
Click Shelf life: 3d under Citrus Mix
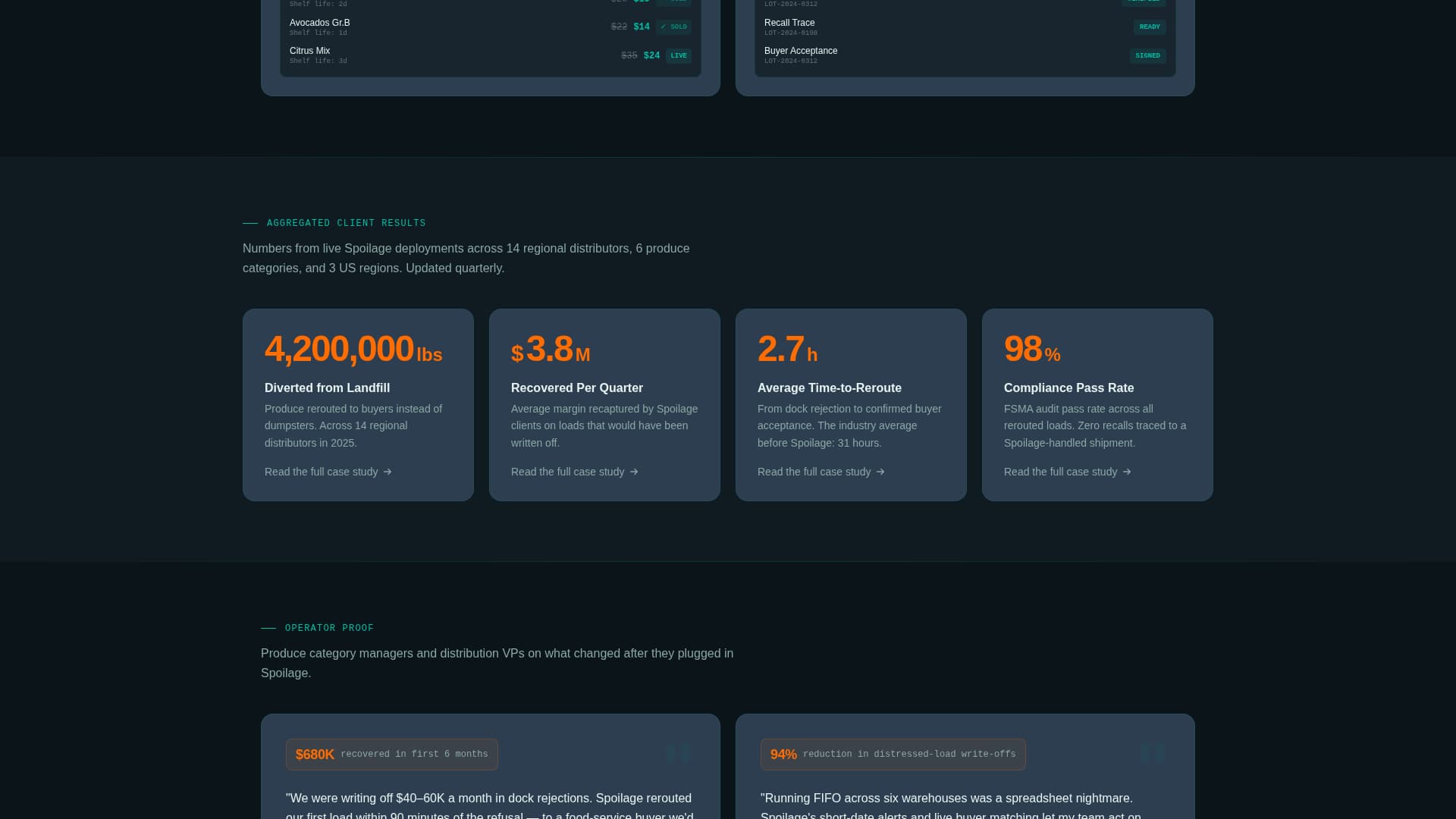[318, 61]
